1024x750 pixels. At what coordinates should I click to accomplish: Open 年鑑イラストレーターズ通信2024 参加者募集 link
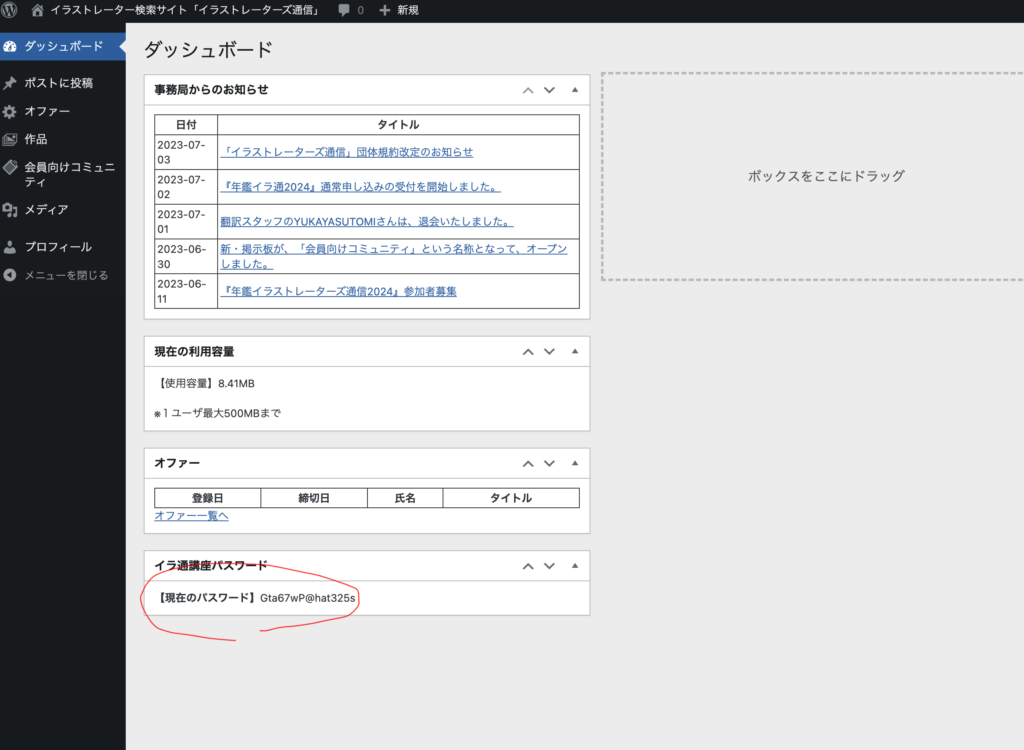[x=338, y=292]
